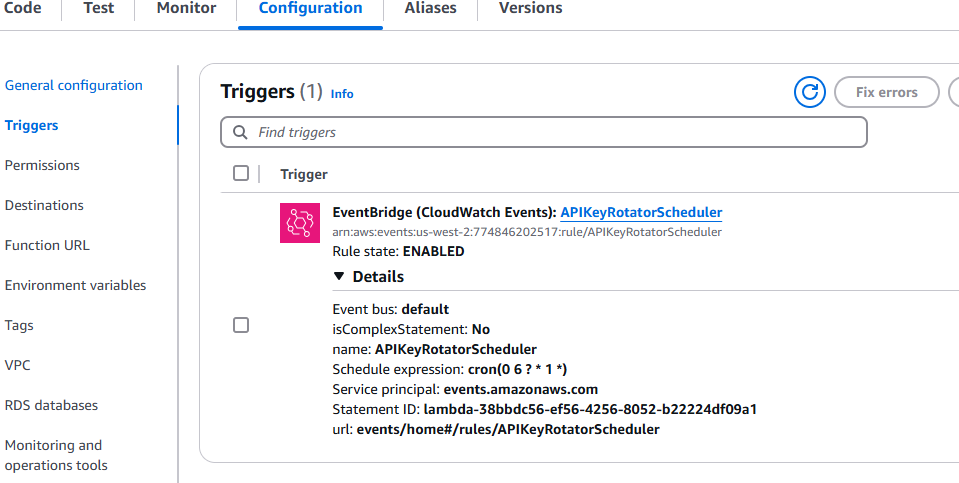Go to Function URL settings
This screenshot has height=483, width=959.
pyautogui.click(x=47, y=245)
